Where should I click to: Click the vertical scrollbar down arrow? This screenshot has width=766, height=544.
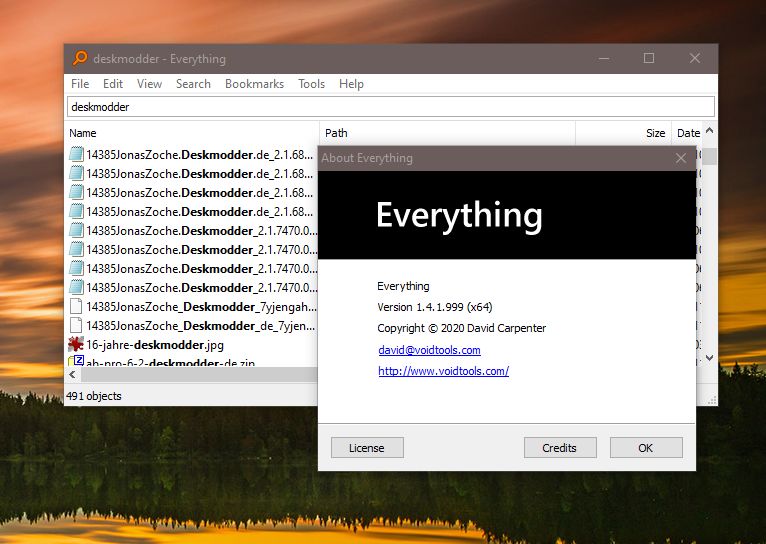tap(710, 358)
